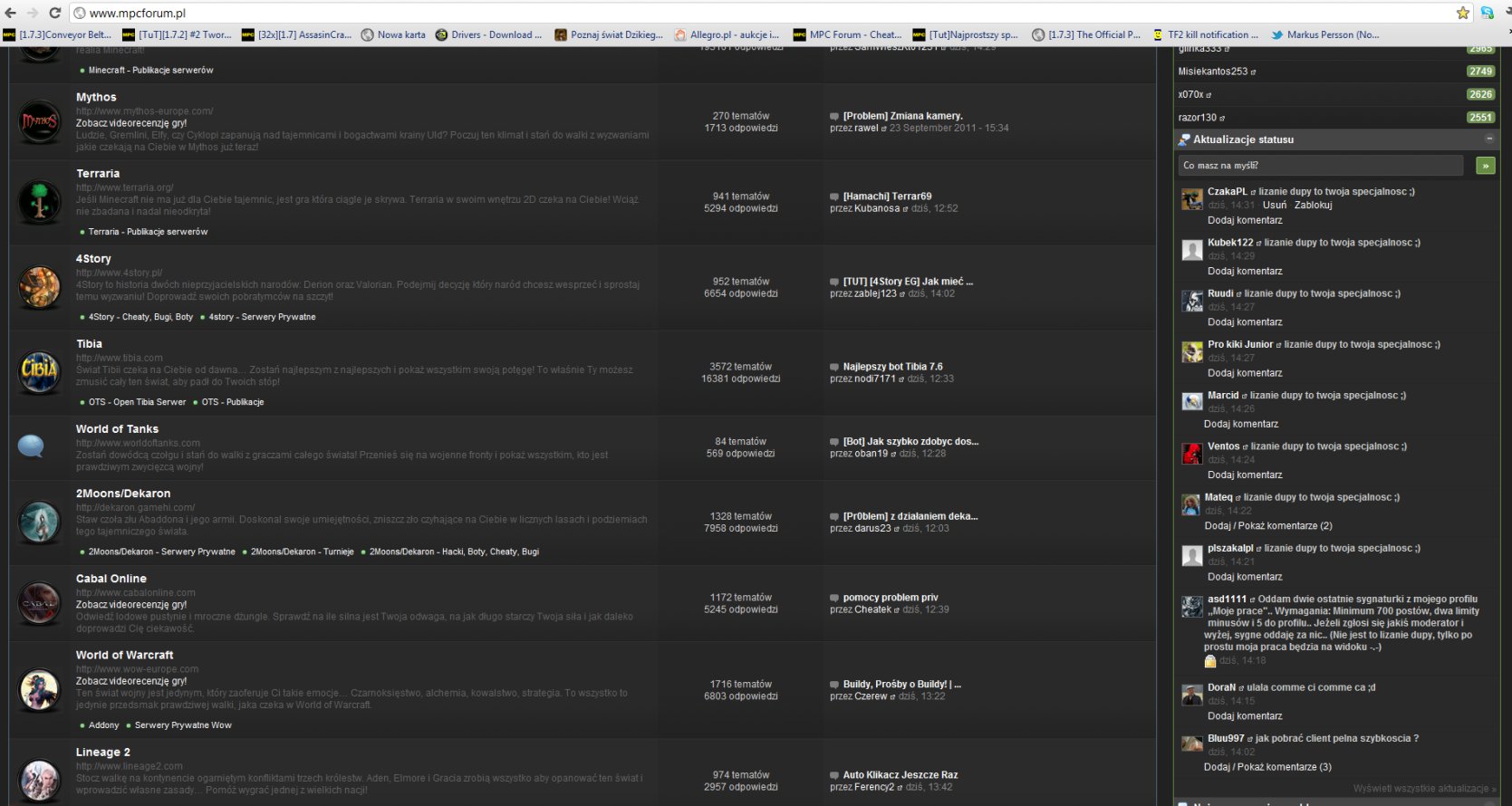Screen dimensions: 1512x806
Task: Open the 2Moons/Dekaron forum icon
Action: pos(39,522)
